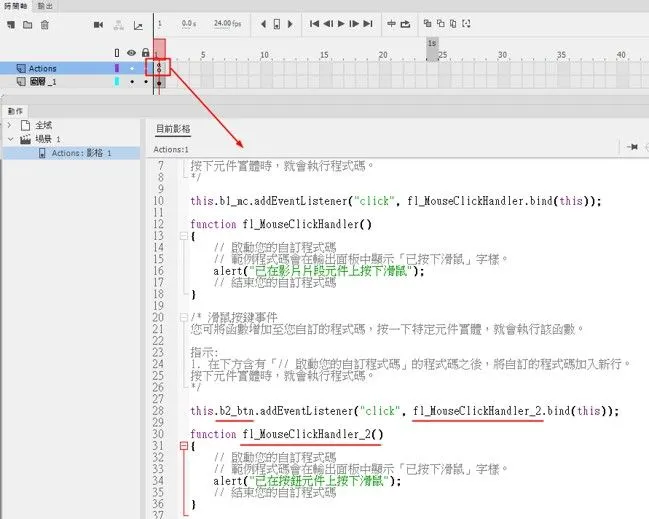Go to next keyframe arrow

tap(290, 24)
